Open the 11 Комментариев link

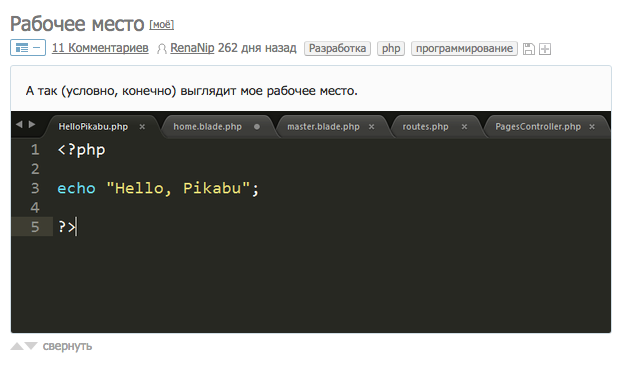coord(100,48)
